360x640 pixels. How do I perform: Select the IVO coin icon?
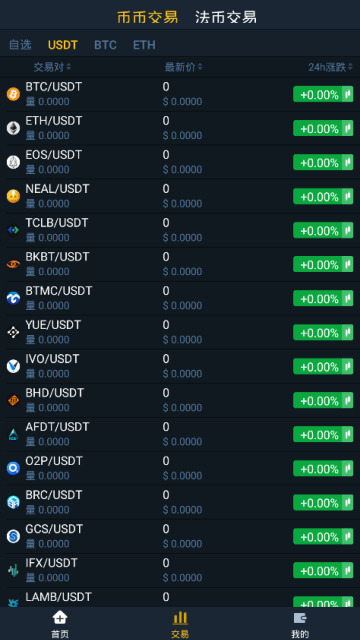pyautogui.click(x=13, y=366)
